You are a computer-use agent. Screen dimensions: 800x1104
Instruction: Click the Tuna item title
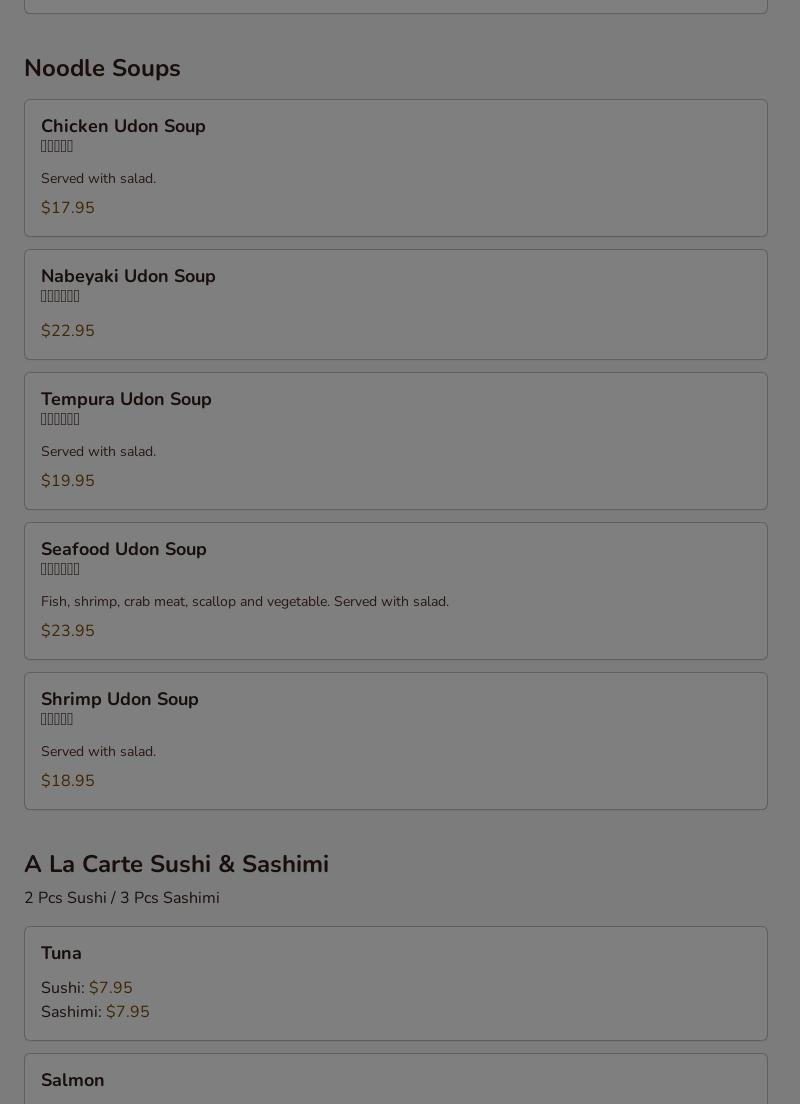click(x=61, y=954)
